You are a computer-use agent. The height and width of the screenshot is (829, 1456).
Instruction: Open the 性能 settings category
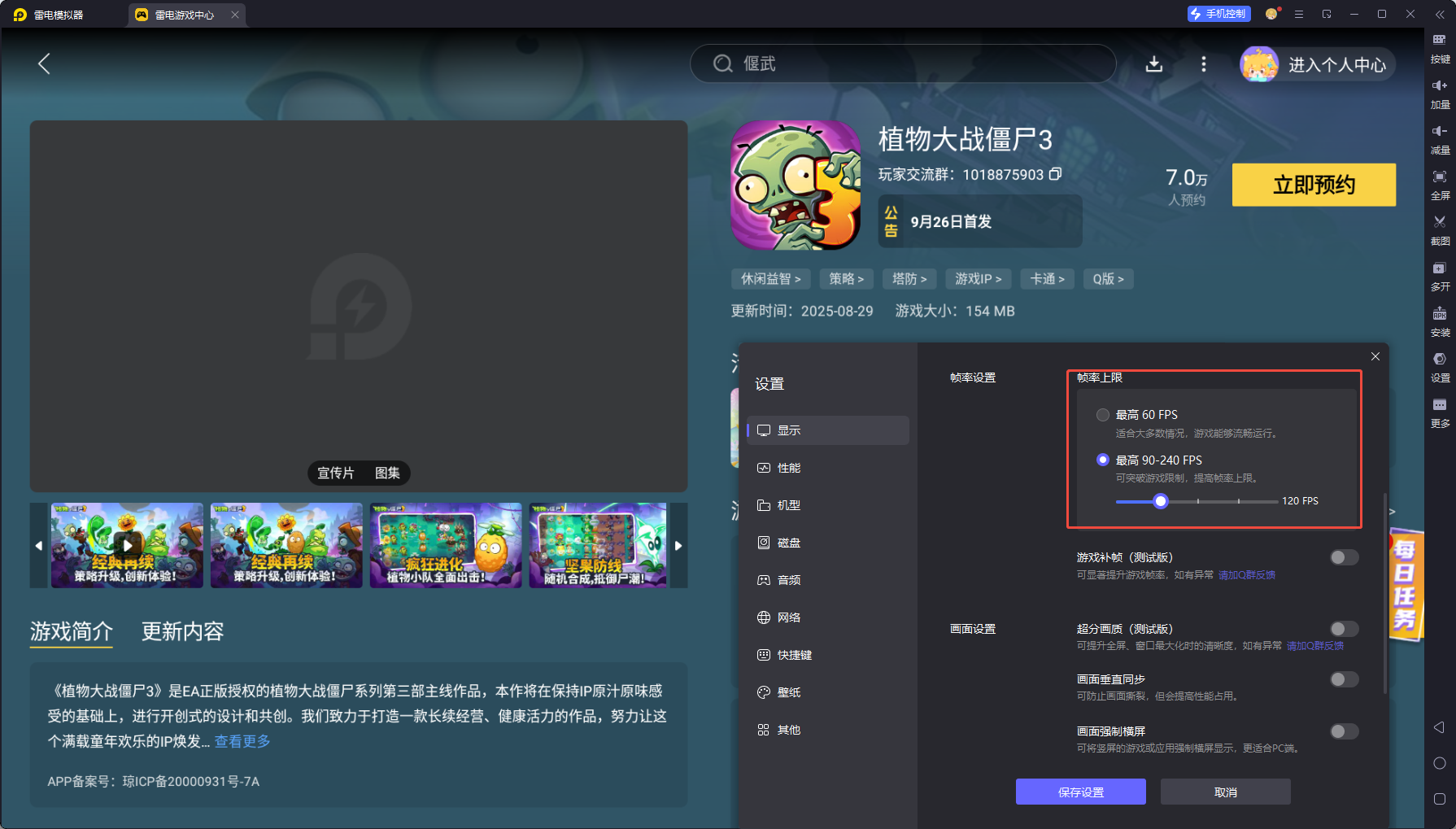828,468
